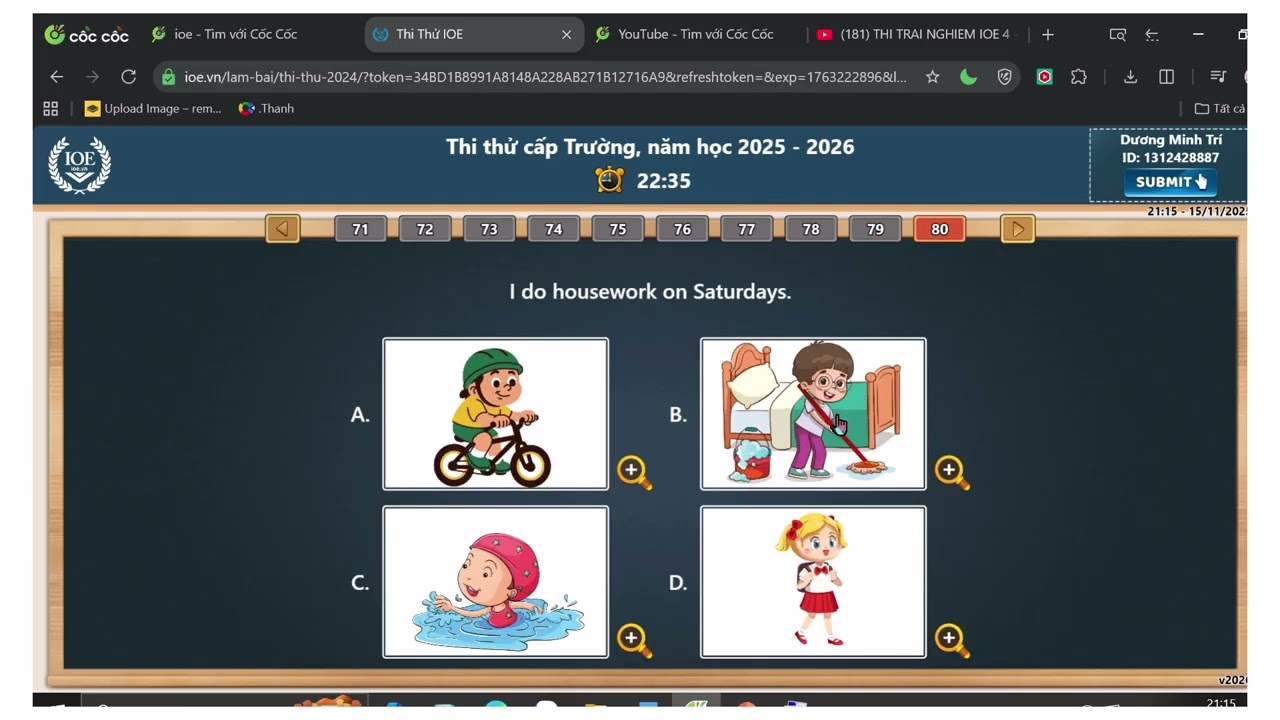Open the apps grid in the bookmarks bar
The height and width of the screenshot is (720, 1280).
click(51, 109)
